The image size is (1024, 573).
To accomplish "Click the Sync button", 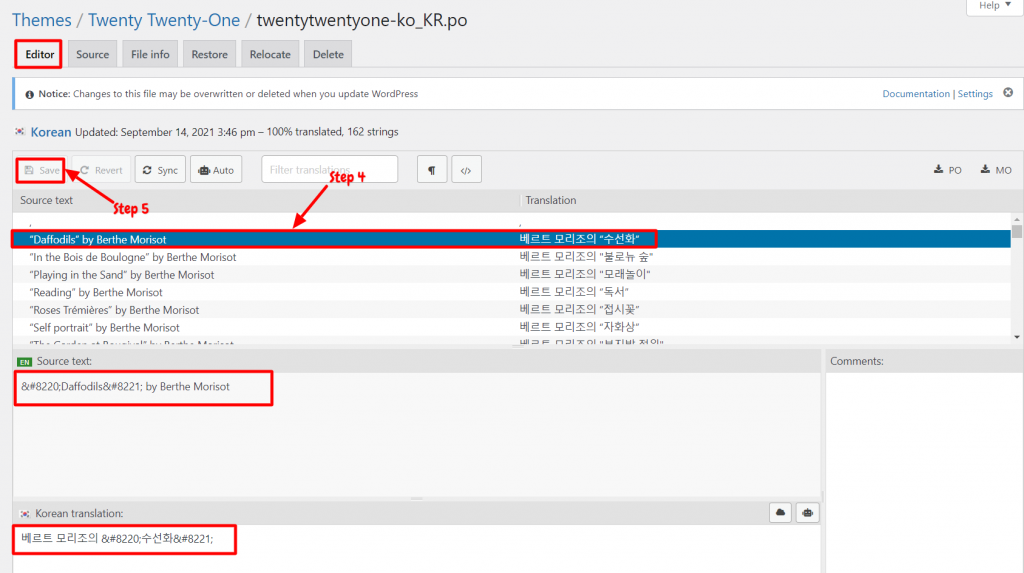I will tap(160, 170).
